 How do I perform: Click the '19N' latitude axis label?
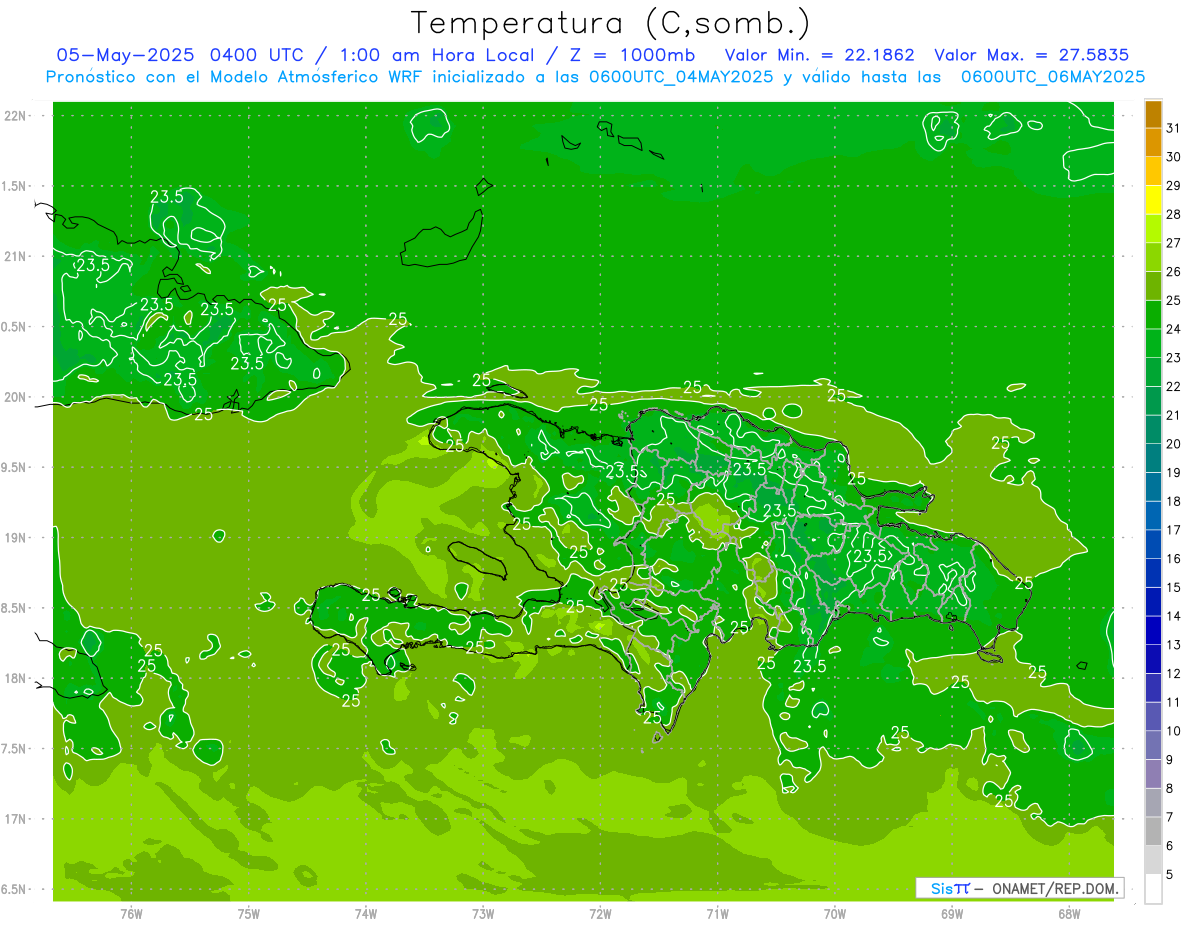pyautogui.click(x=16, y=538)
